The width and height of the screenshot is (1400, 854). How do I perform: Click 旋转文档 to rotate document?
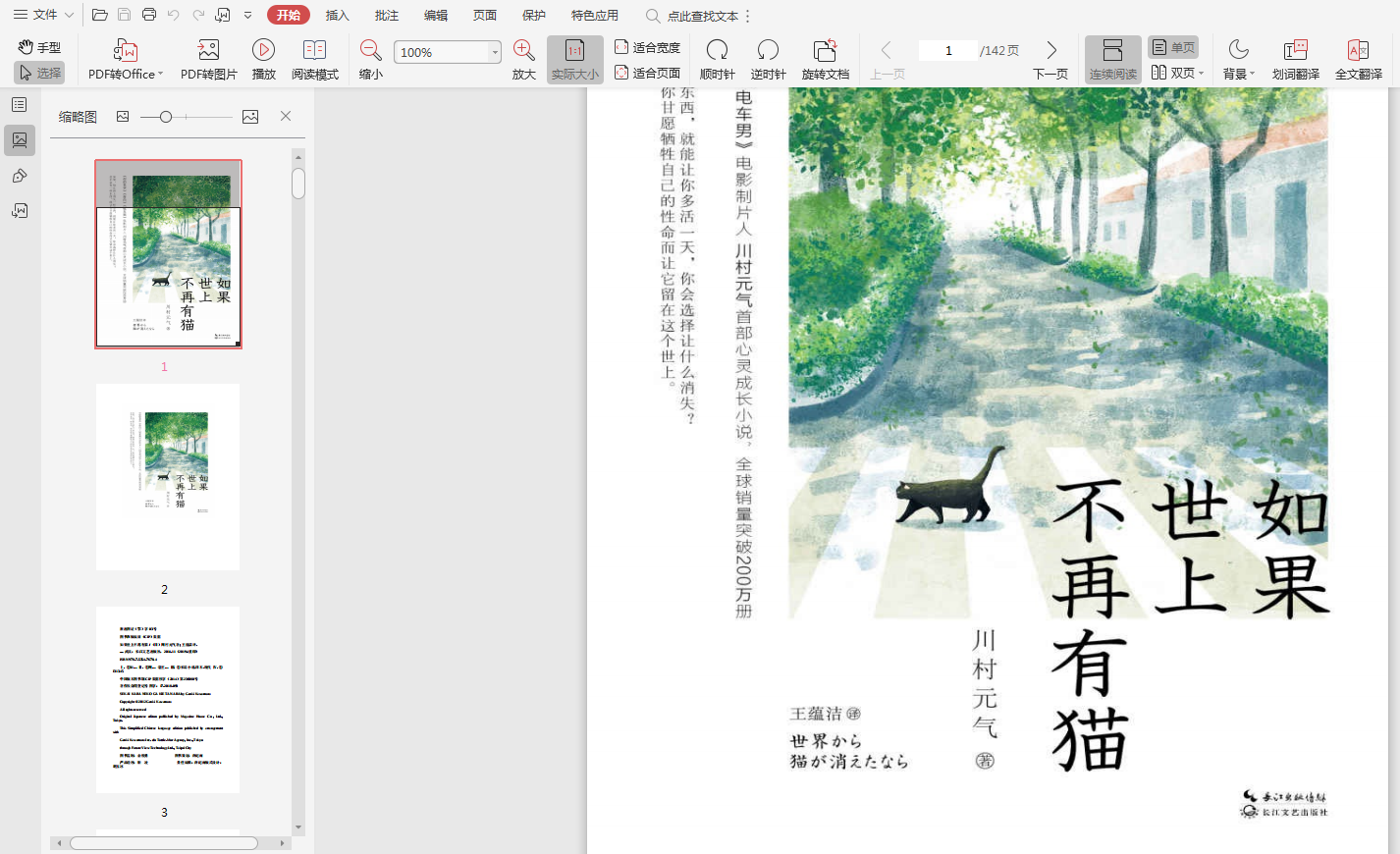click(826, 60)
